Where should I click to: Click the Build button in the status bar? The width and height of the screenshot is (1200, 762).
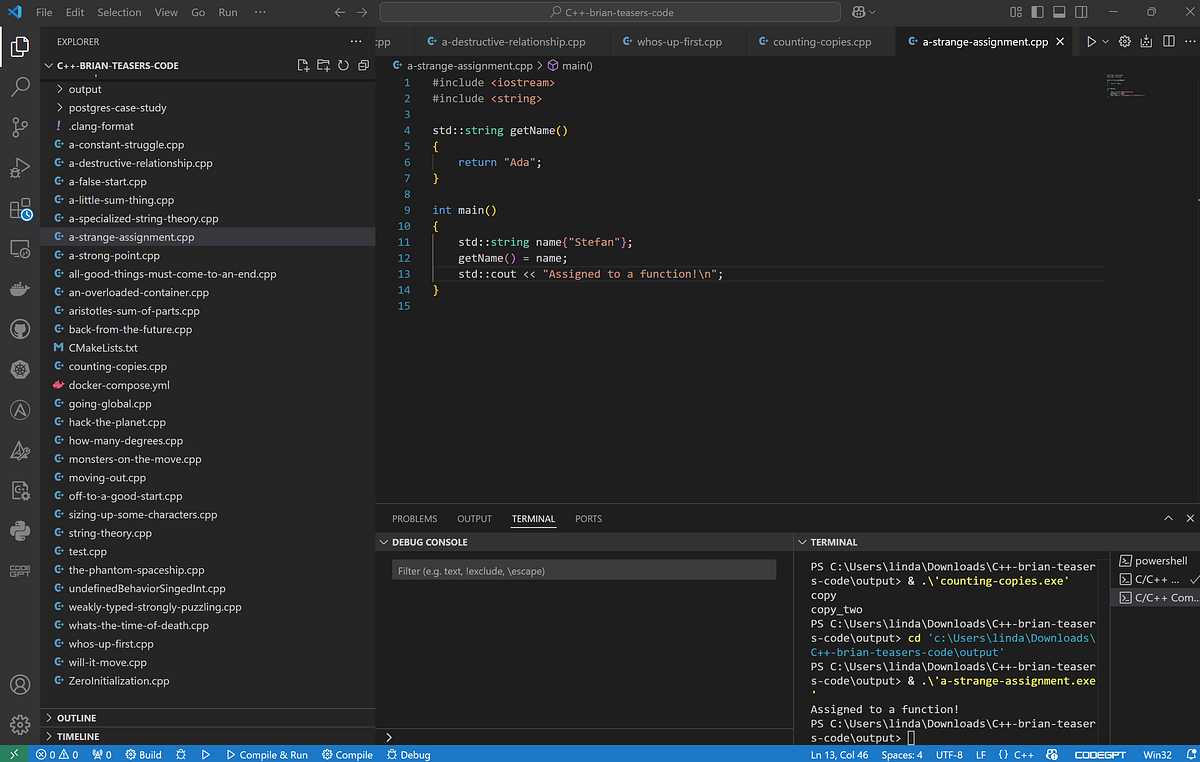coord(143,754)
